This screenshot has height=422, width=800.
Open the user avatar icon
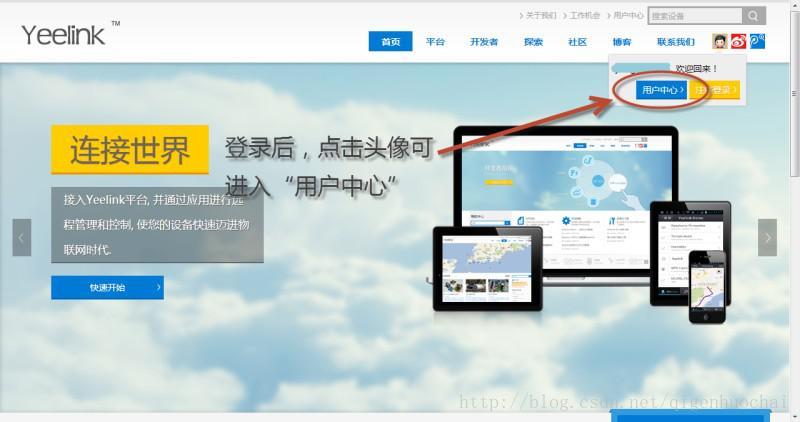click(x=719, y=41)
